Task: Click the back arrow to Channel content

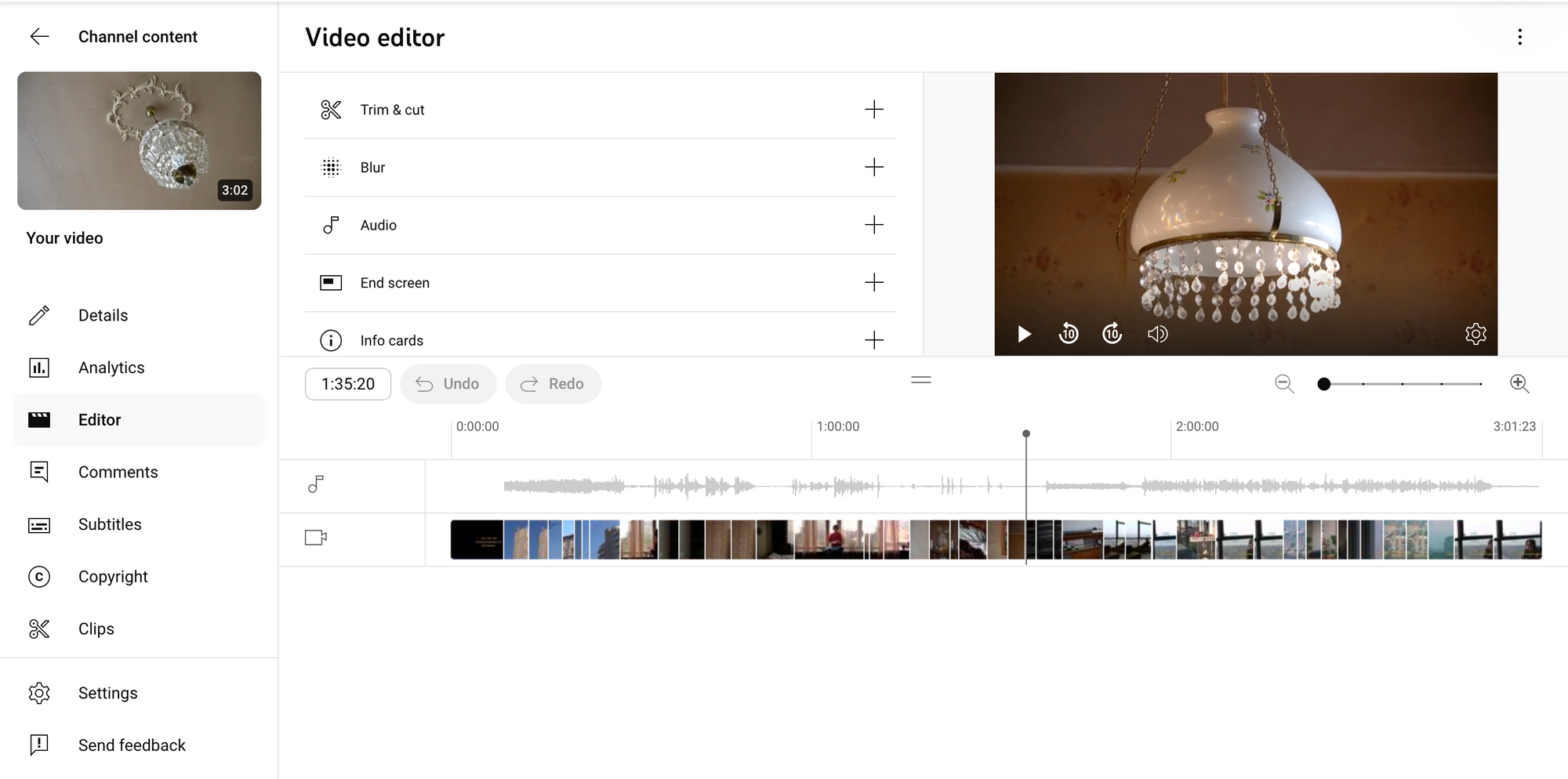Action: (x=39, y=37)
